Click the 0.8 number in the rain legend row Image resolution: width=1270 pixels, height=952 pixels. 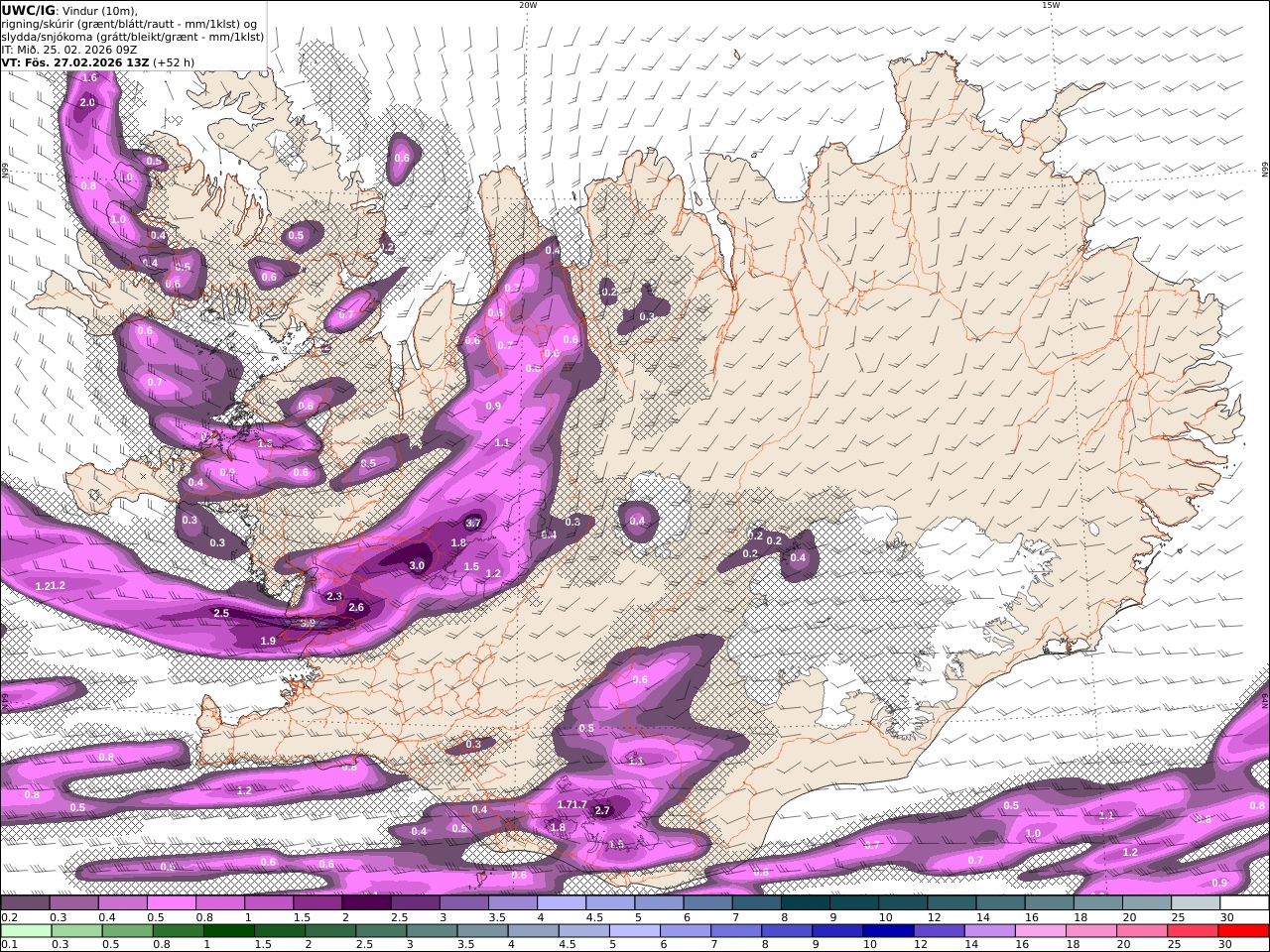click(161, 945)
